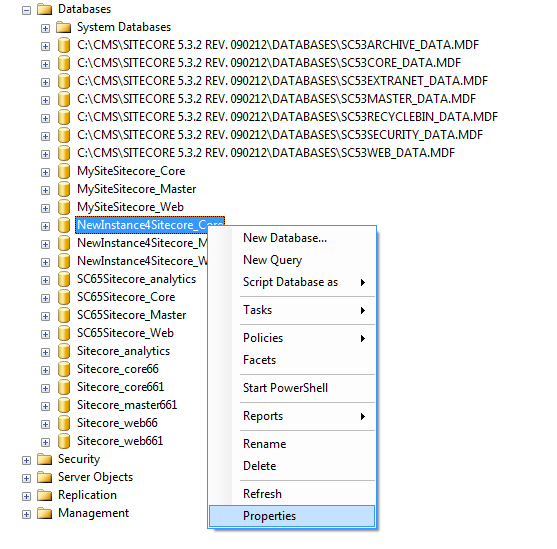Click database icon for SC53ARCHIVE_DATA.MDF
557x549 pixels.
click(64, 45)
